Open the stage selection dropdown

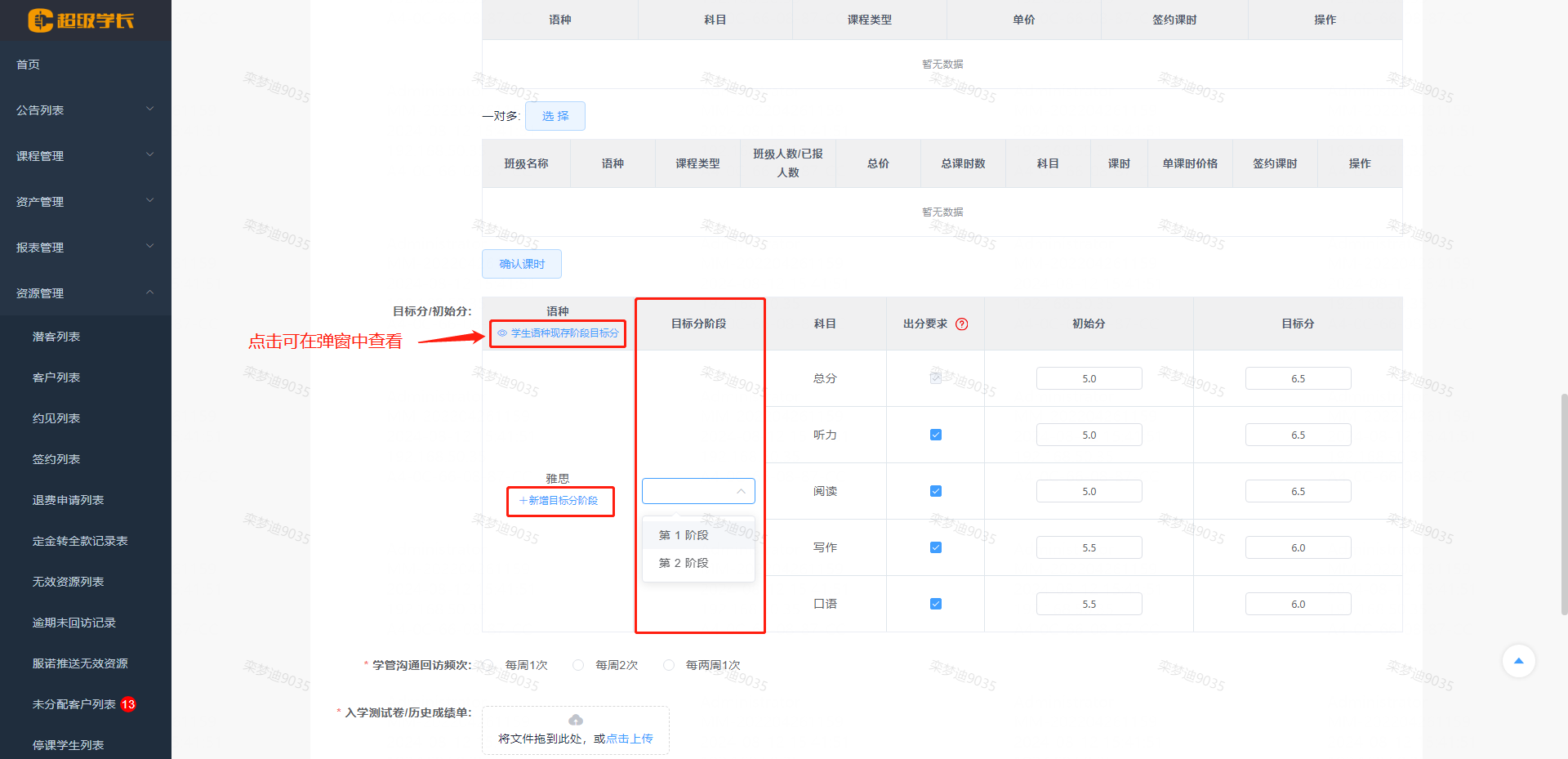[x=698, y=491]
